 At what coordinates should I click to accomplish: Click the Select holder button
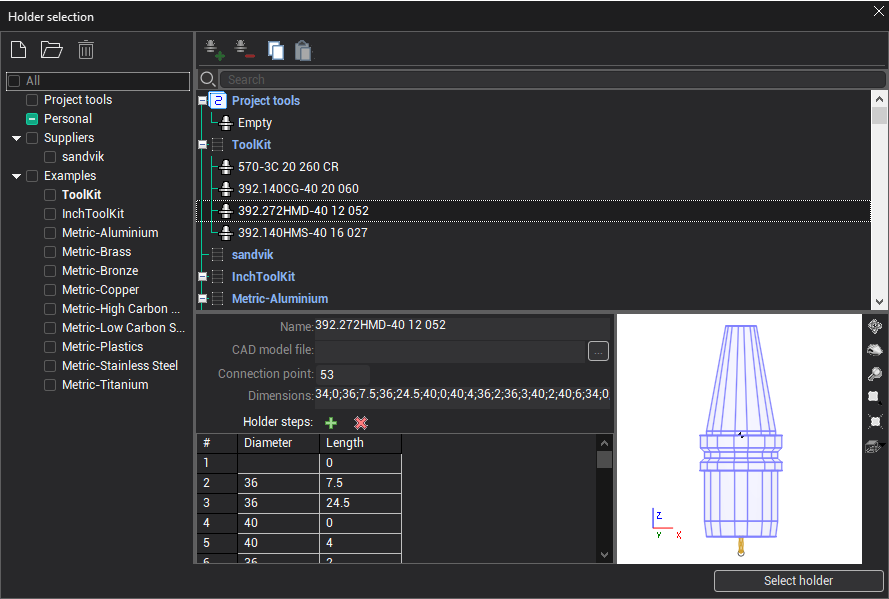798,581
